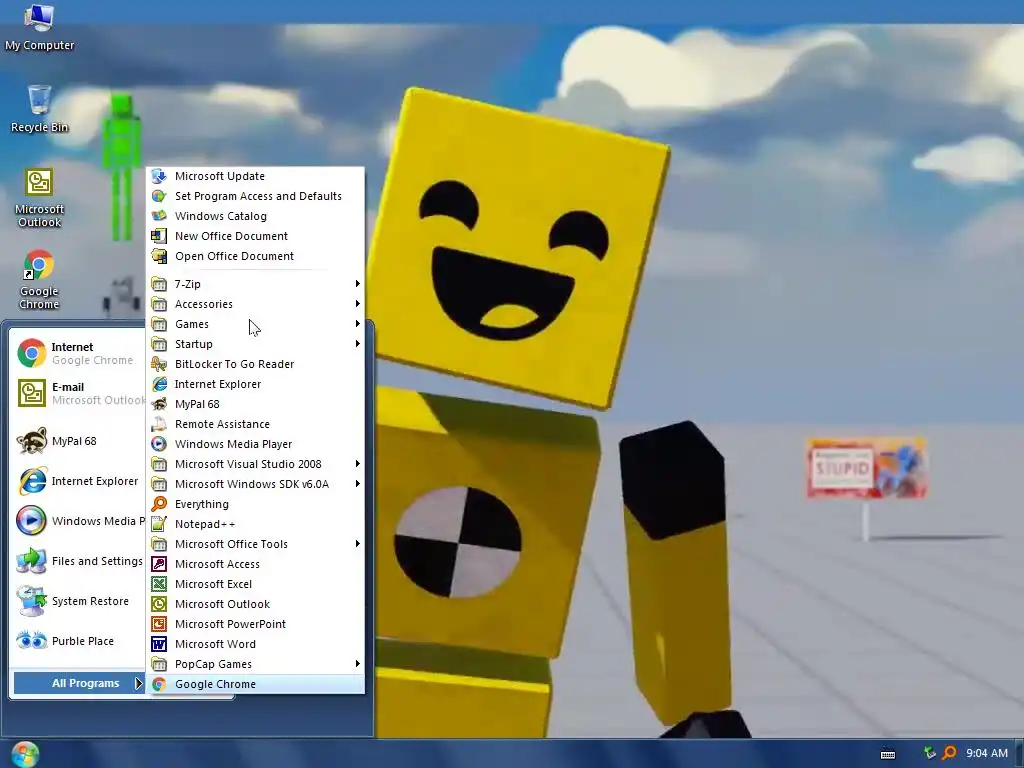This screenshot has height=768, width=1024.
Task: Expand Microsoft Office Tools submenu arrow
Action: 357,544
